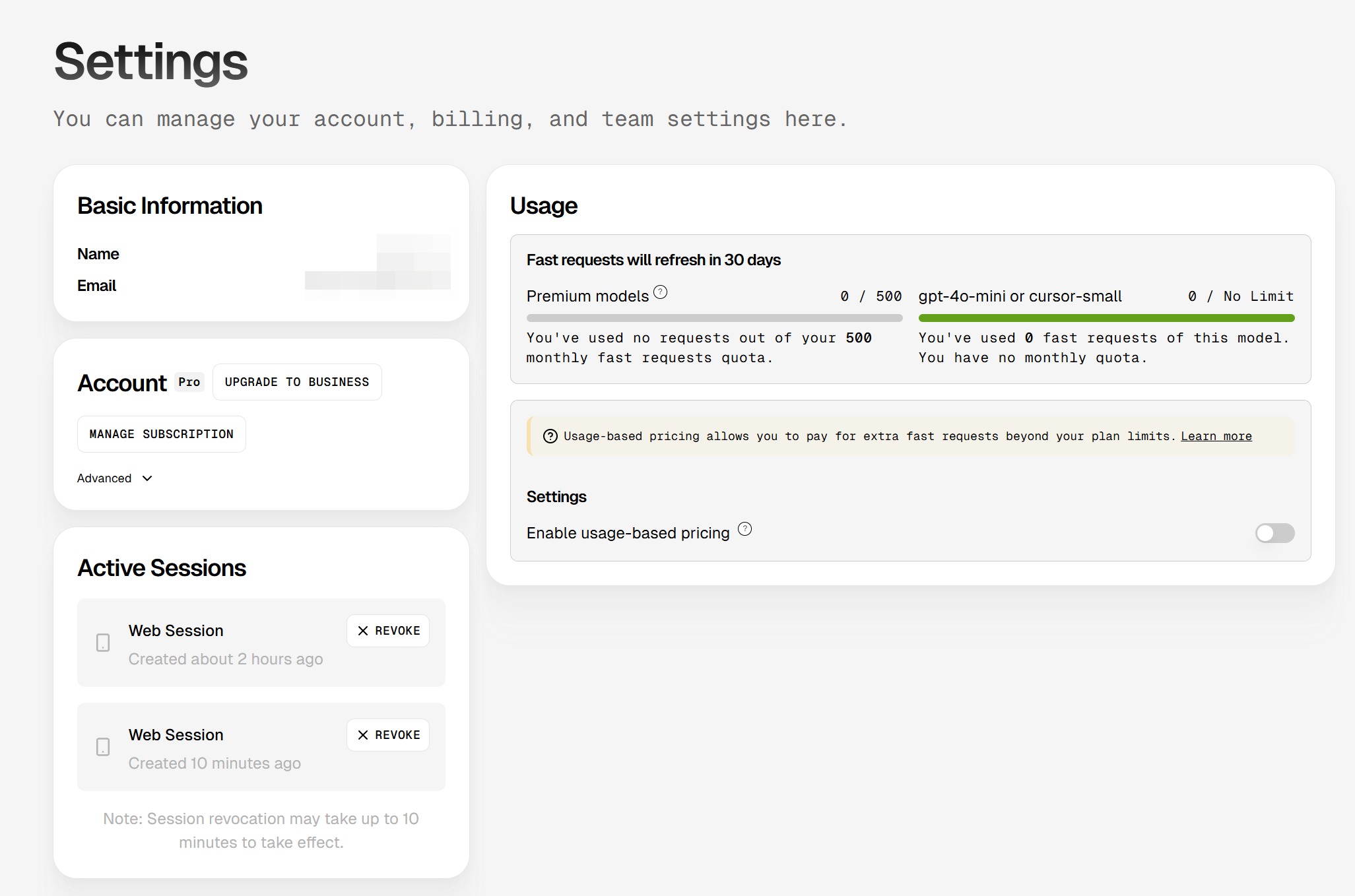Click help icon beside Enable usage-based pricing
This screenshot has height=896, width=1355.
[744, 529]
